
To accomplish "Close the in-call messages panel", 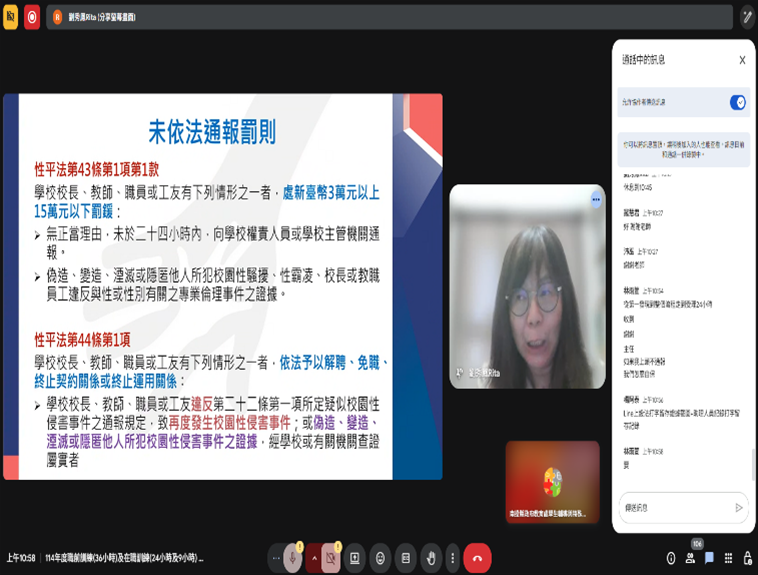I will 742,60.
